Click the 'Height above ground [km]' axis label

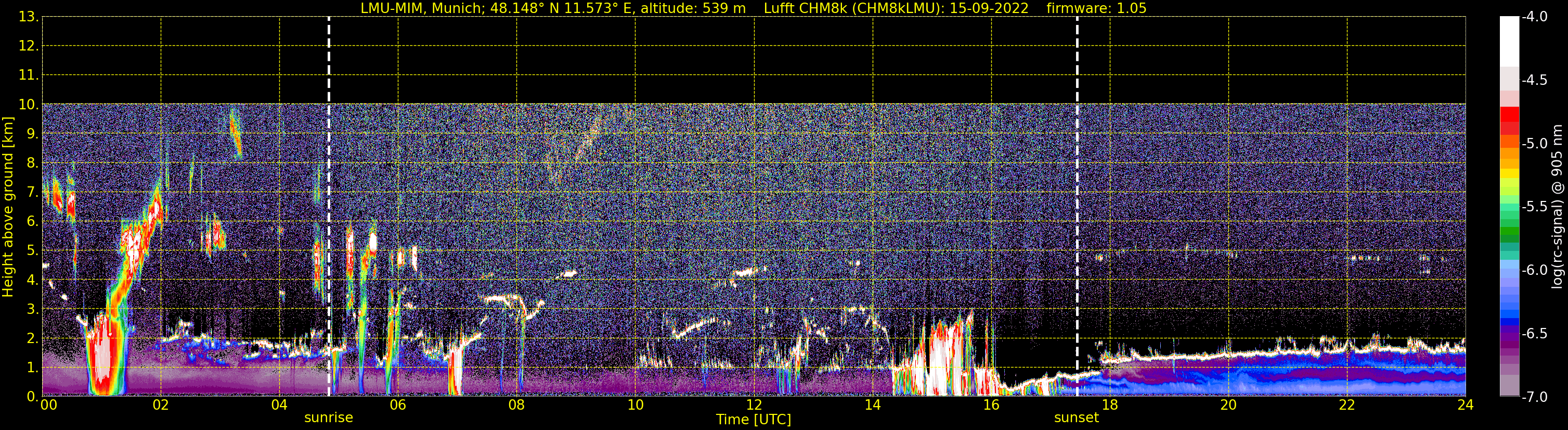(8, 207)
